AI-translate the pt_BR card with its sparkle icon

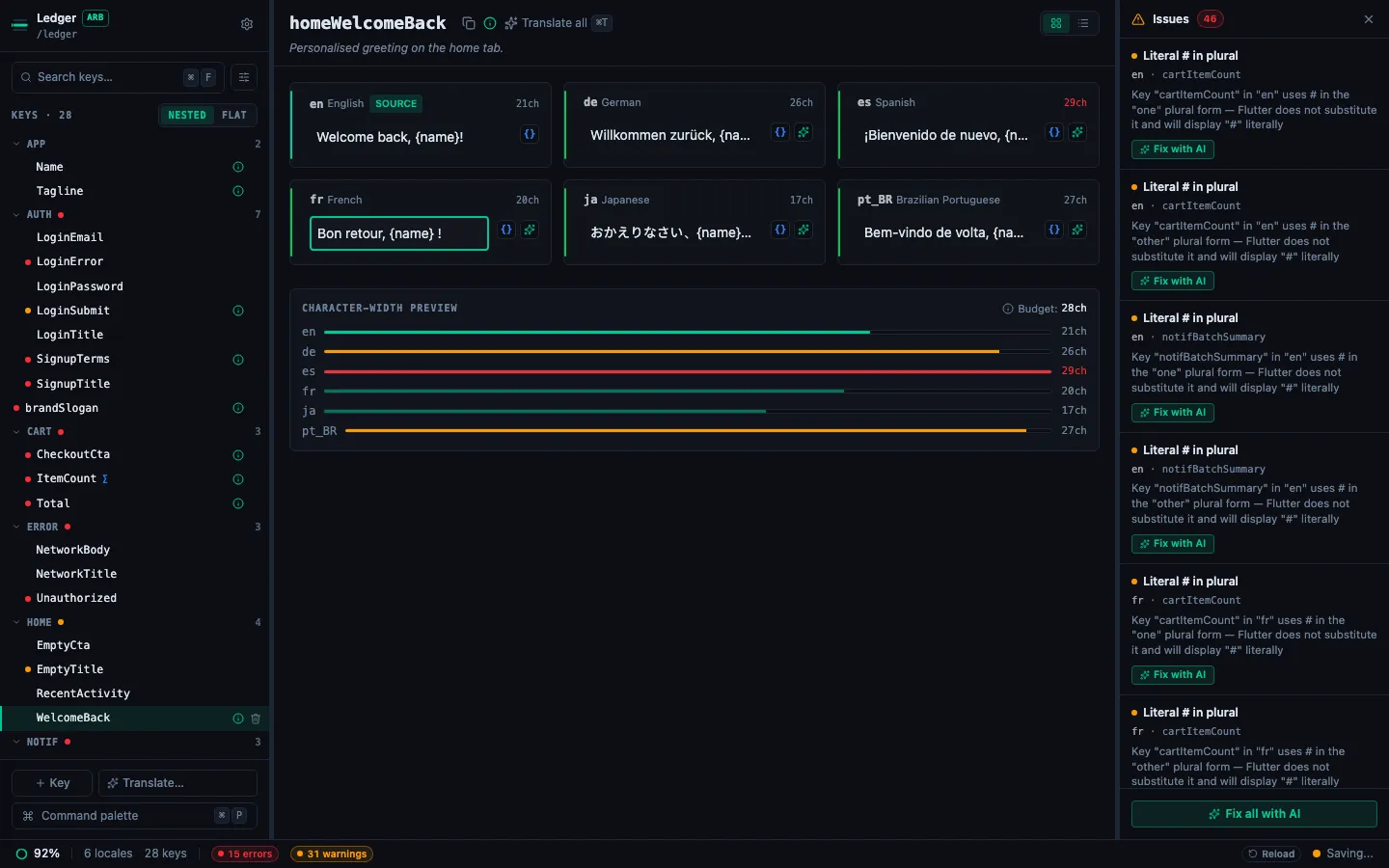coord(1077,230)
